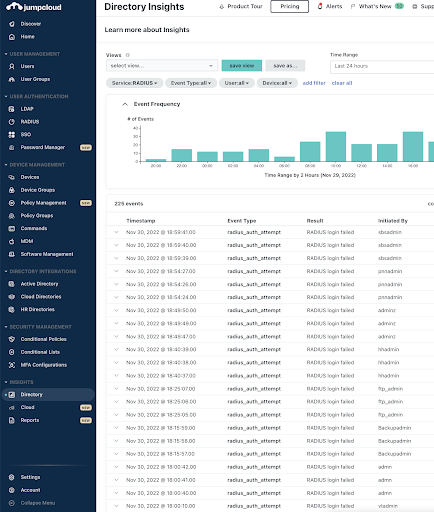Click the RADIUS sidebar icon
The height and width of the screenshot is (512, 434).
[12, 122]
